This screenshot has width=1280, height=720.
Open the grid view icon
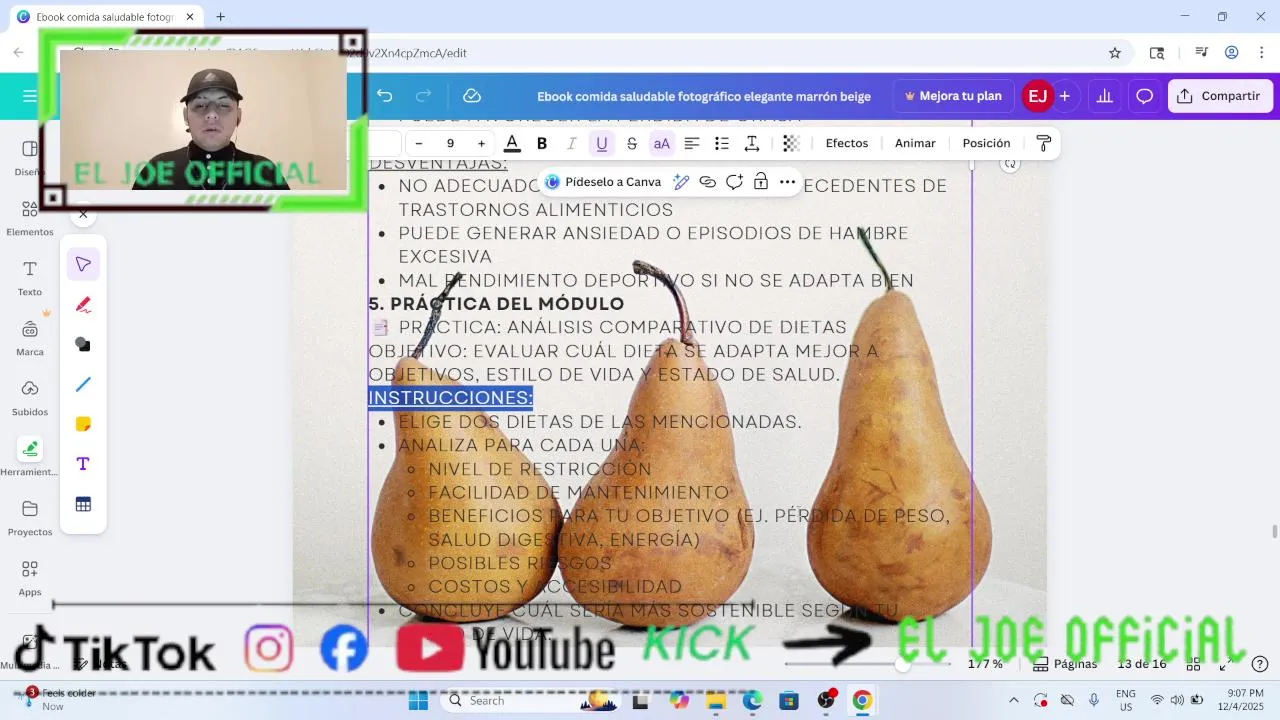coord(1193,664)
